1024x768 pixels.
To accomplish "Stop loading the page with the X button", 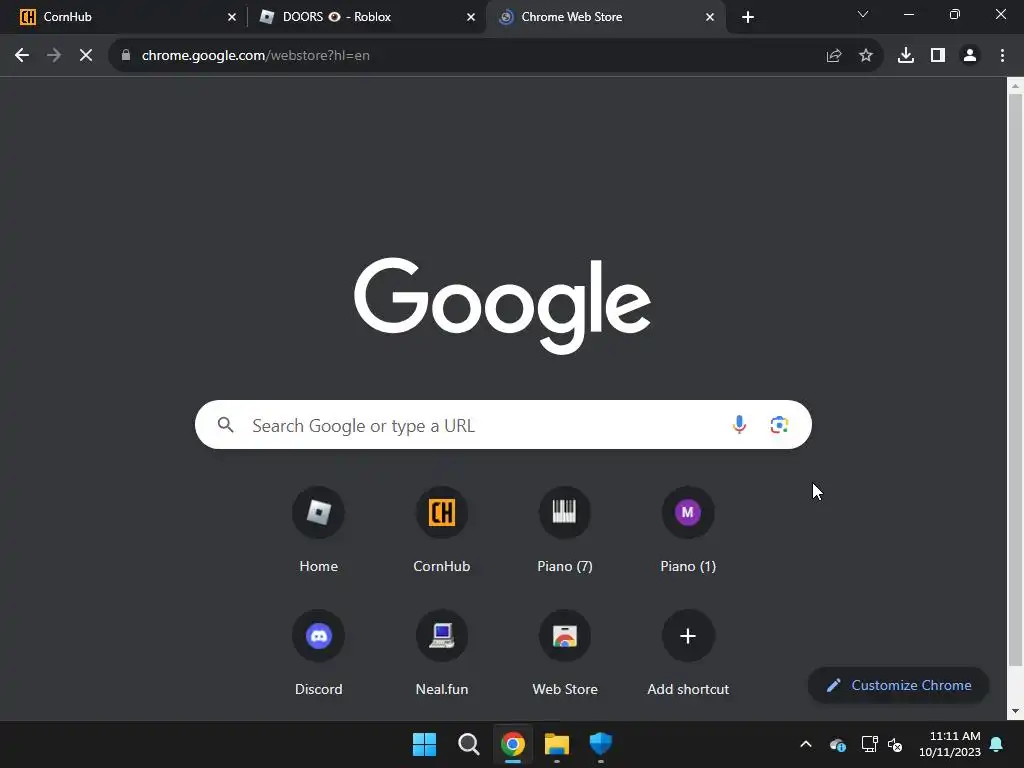I will click(x=86, y=56).
